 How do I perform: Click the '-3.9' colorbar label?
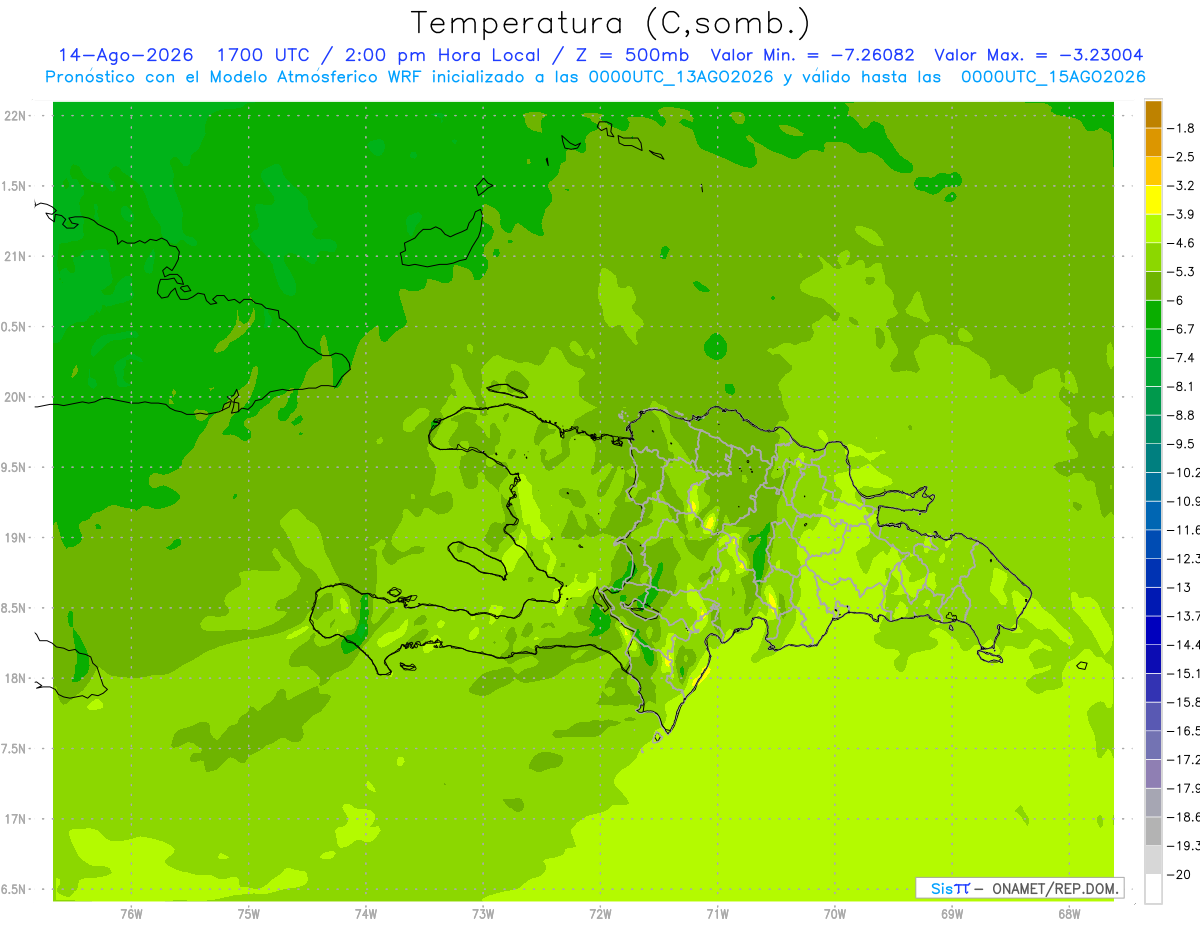[x=1183, y=214]
